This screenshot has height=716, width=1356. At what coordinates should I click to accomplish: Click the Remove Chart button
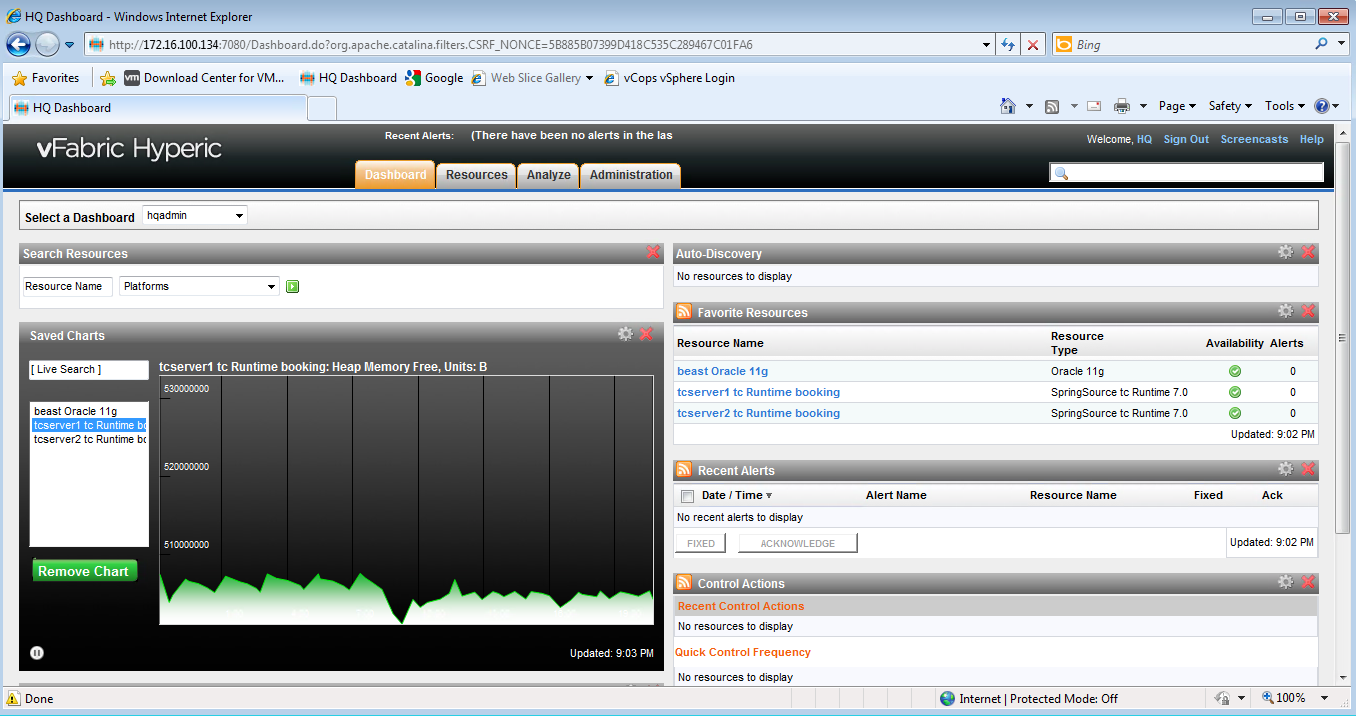click(x=84, y=571)
